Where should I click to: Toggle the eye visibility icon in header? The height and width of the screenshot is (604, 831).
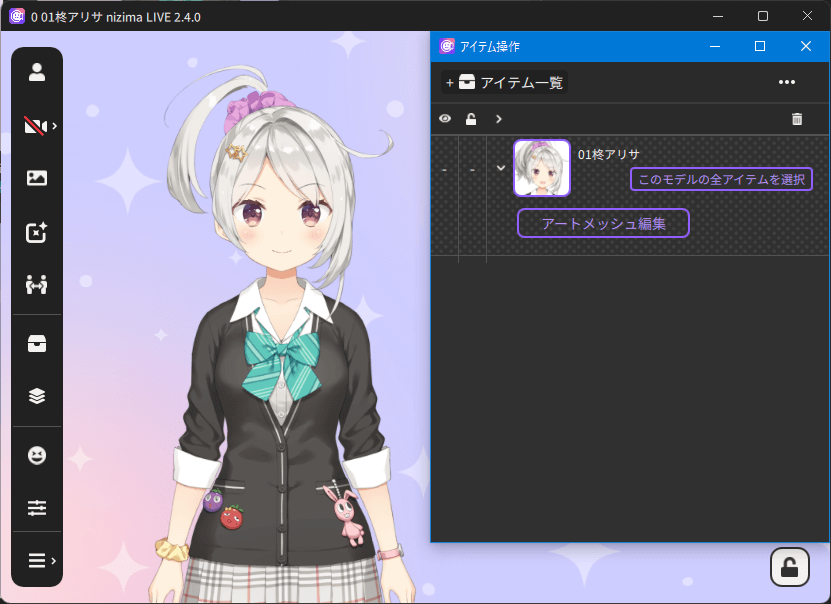pyautogui.click(x=445, y=119)
